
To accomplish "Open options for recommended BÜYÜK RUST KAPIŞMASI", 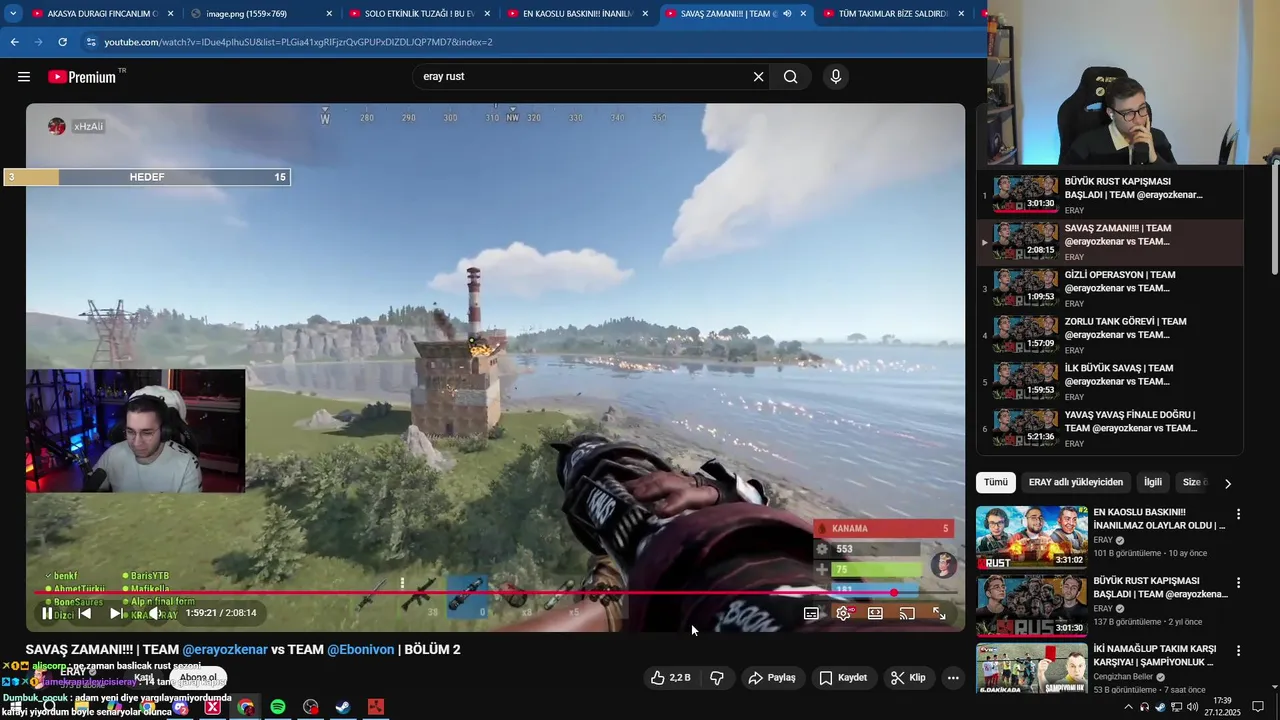I will coord(1238,582).
